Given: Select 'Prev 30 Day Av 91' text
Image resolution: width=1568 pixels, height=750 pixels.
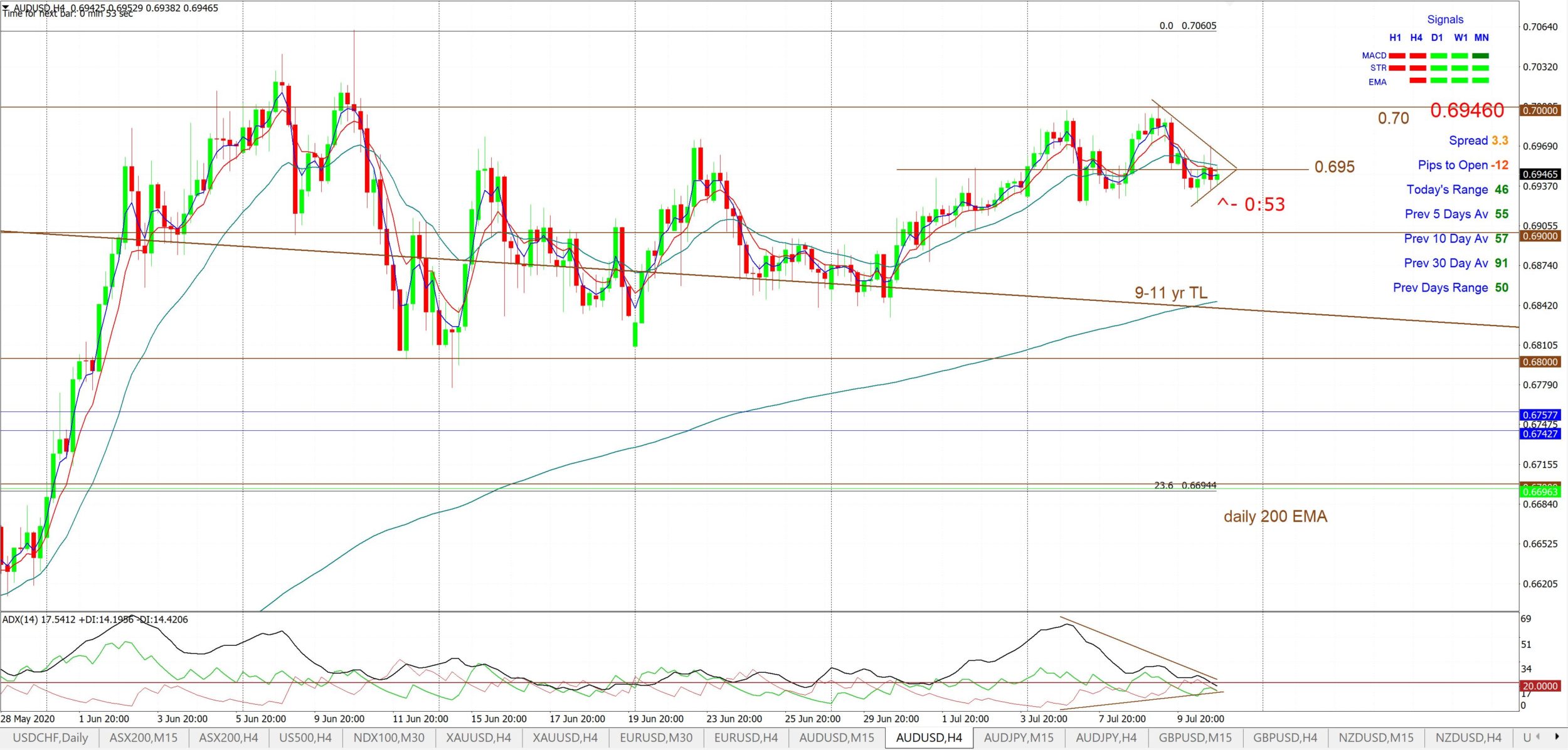Looking at the screenshot, I should coord(1456,263).
